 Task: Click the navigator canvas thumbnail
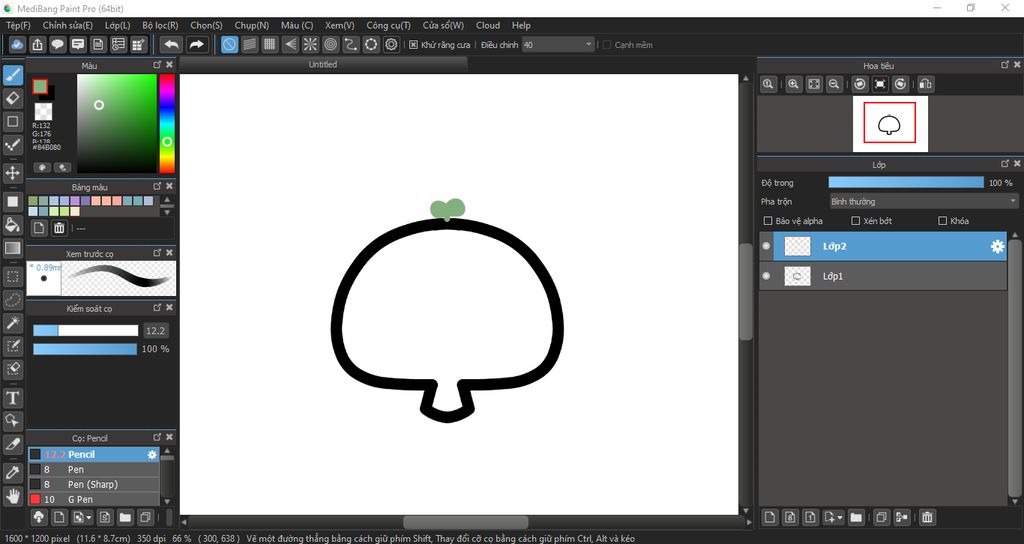click(889, 123)
